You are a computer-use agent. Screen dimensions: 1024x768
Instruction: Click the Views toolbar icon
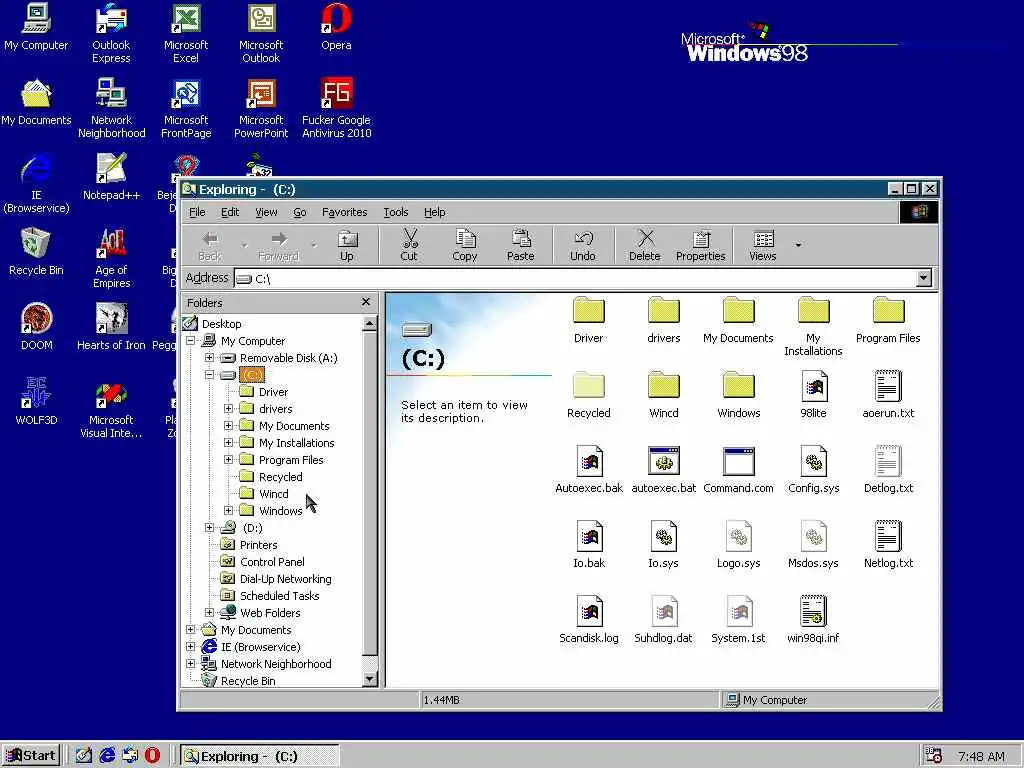[x=763, y=246]
